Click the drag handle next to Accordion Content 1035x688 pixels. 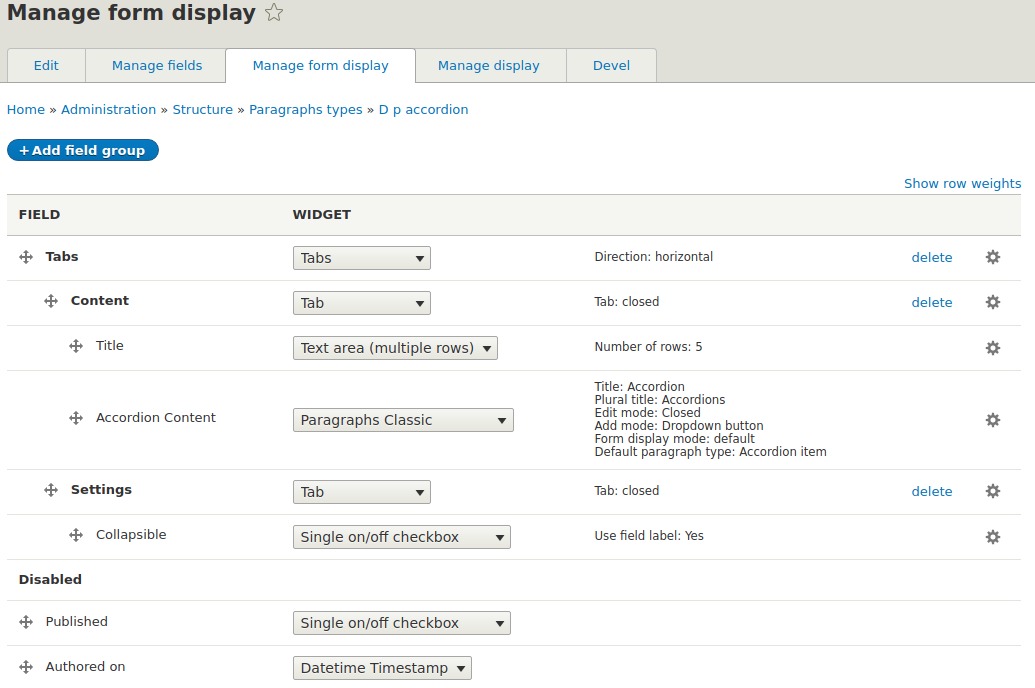75,418
